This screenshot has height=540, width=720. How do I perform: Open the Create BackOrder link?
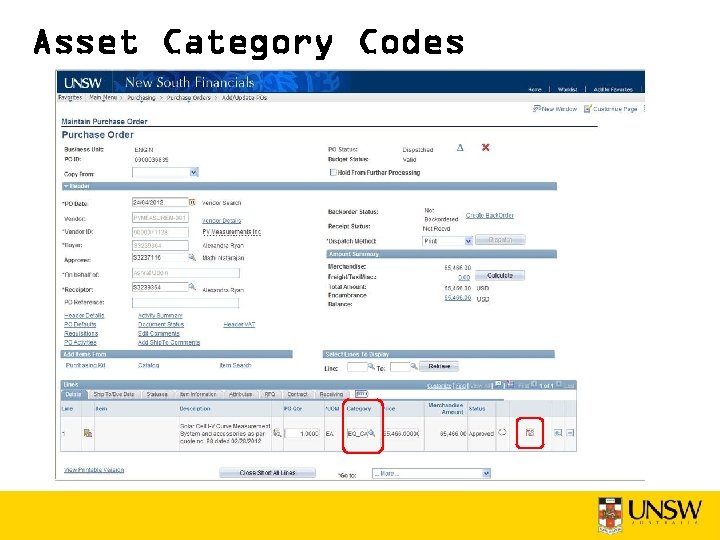489,215
